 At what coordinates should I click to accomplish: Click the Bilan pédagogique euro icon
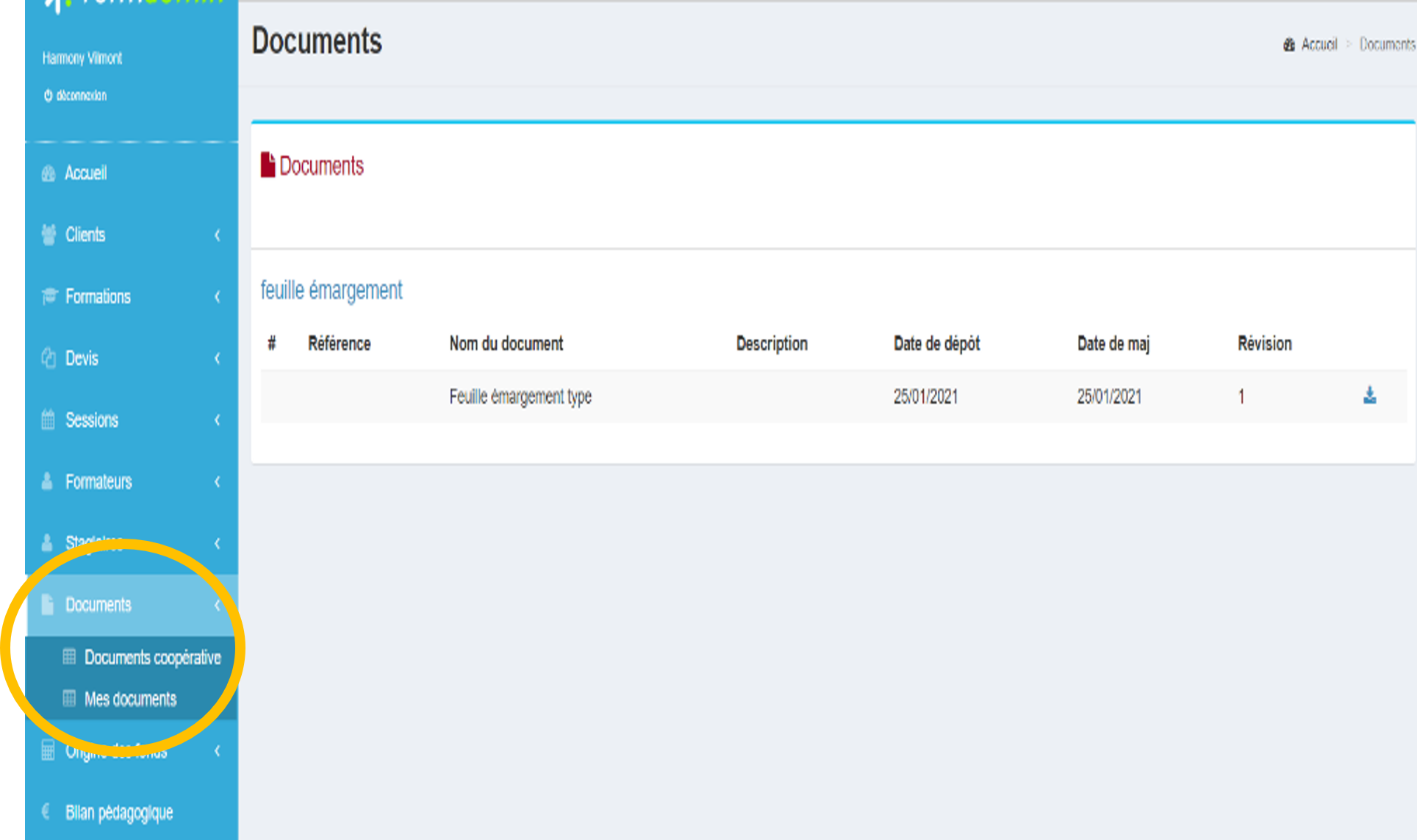(46, 811)
